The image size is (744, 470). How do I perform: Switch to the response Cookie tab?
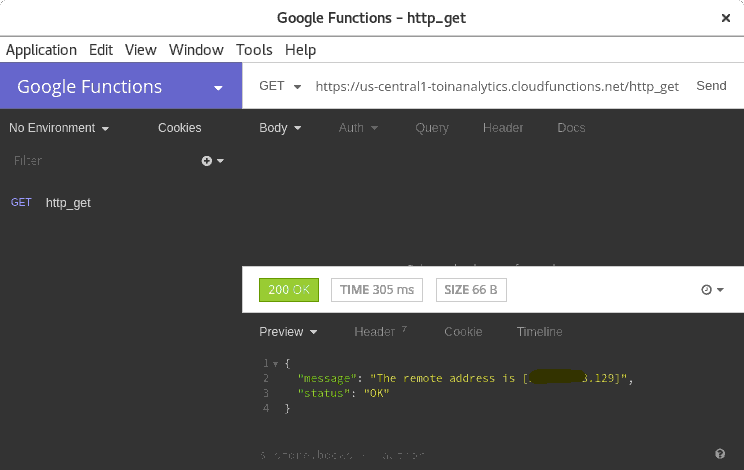(463, 332)
